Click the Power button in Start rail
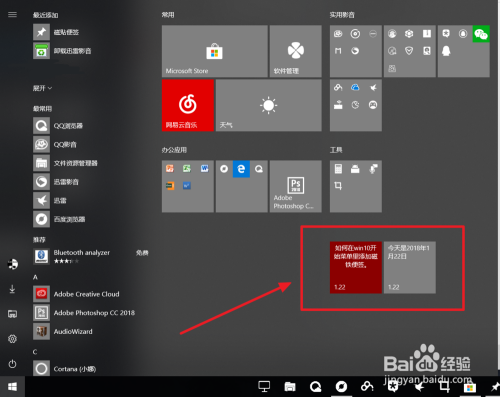Image resolution: width=500 pixels, height=397 pixels. [x=12, y=364]
